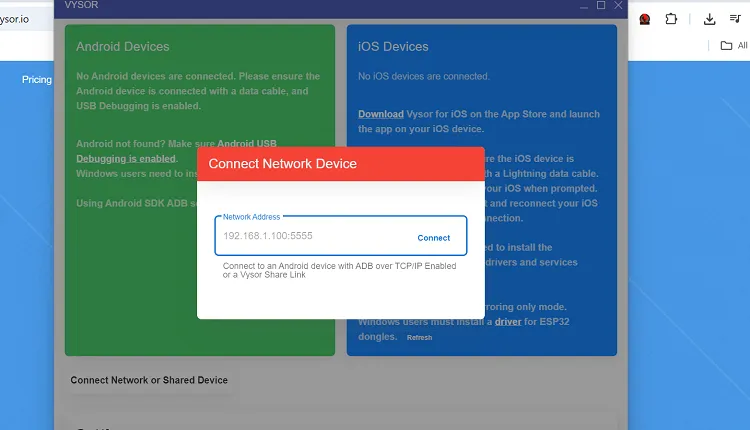Click the Connect Network Device dialog title
This screenshot has height=430, width=750.
tap(283, 164)
